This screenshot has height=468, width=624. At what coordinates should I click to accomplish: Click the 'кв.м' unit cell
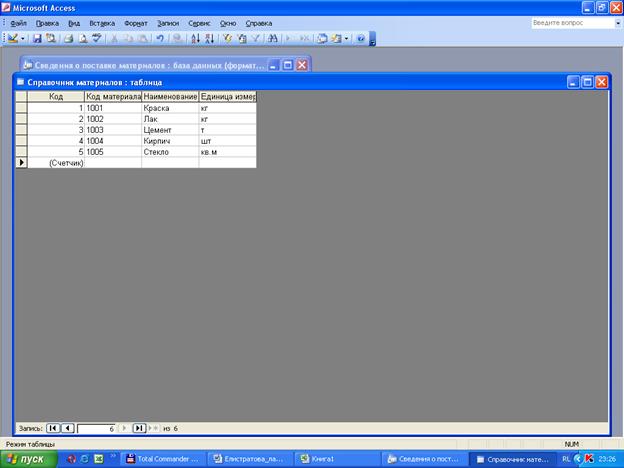[x=228, y=152]
